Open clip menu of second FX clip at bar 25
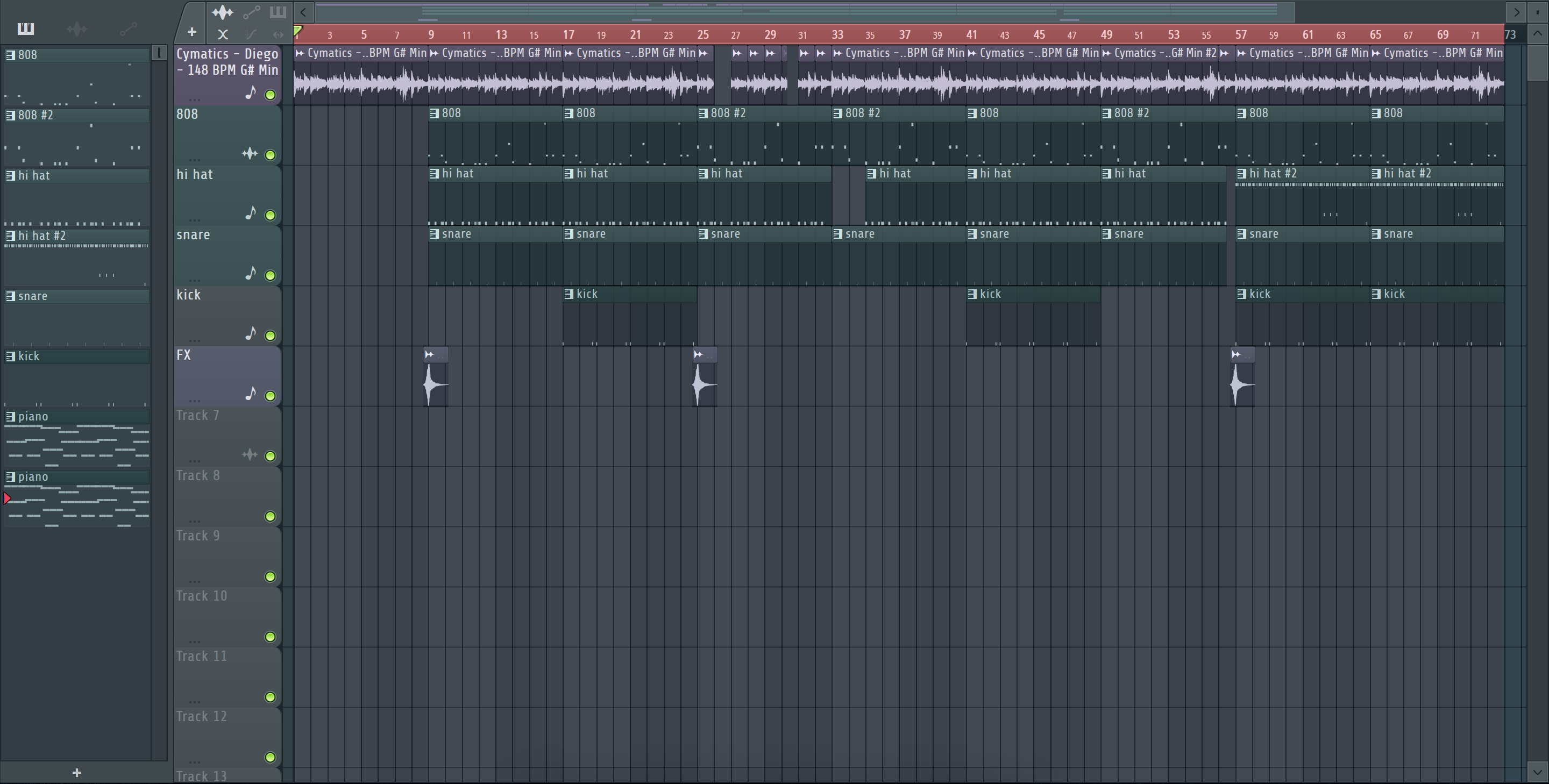 click(698, 355)
